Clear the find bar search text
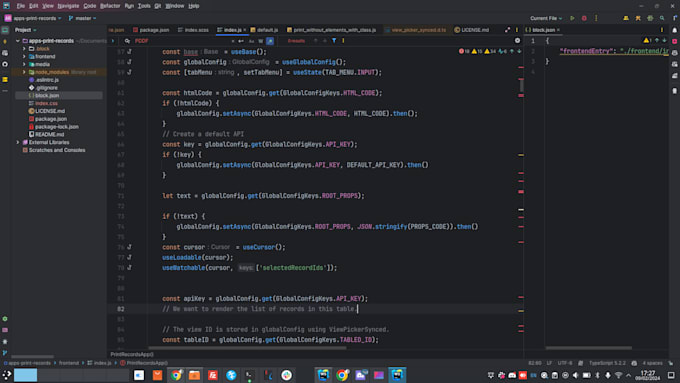The height and width of the screenshot is (383, 680). tap(233, 41)
